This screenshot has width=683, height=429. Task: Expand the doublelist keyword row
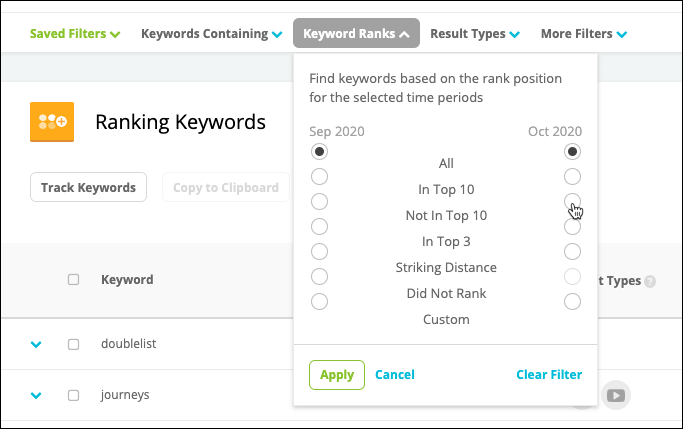pos(36,345)
